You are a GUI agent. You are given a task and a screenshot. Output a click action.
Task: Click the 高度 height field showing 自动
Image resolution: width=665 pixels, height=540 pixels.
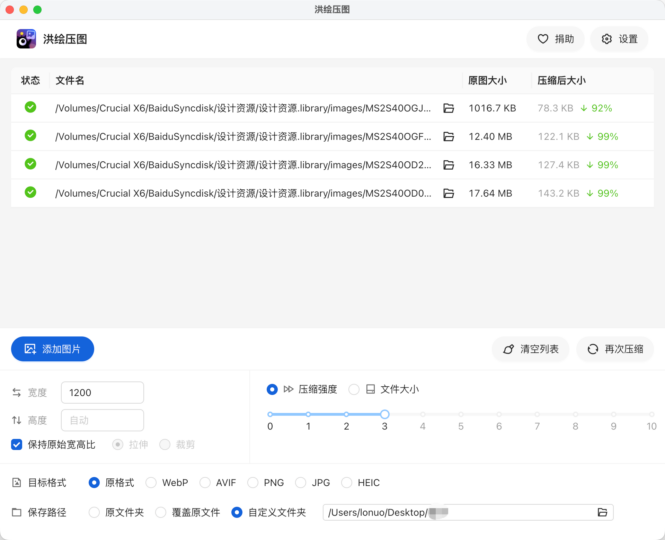tap(102, 420)
